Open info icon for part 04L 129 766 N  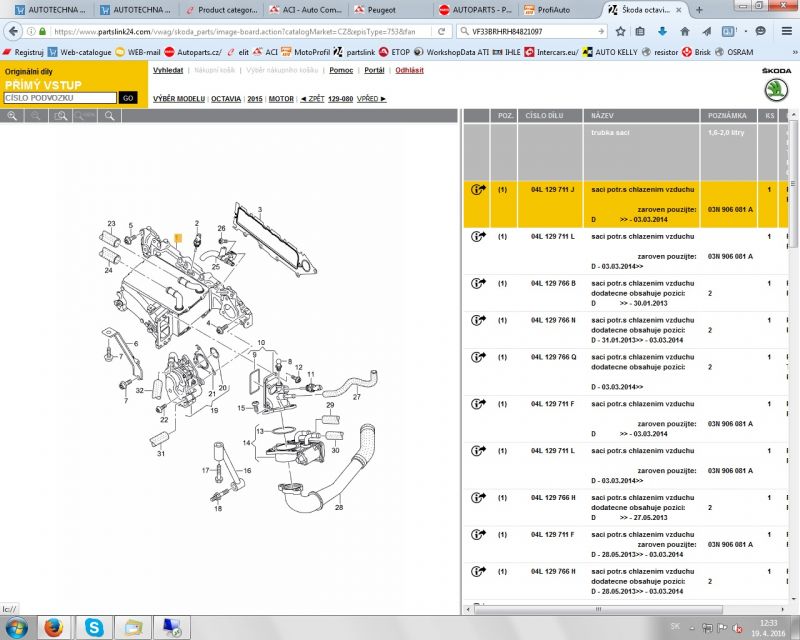478,320
